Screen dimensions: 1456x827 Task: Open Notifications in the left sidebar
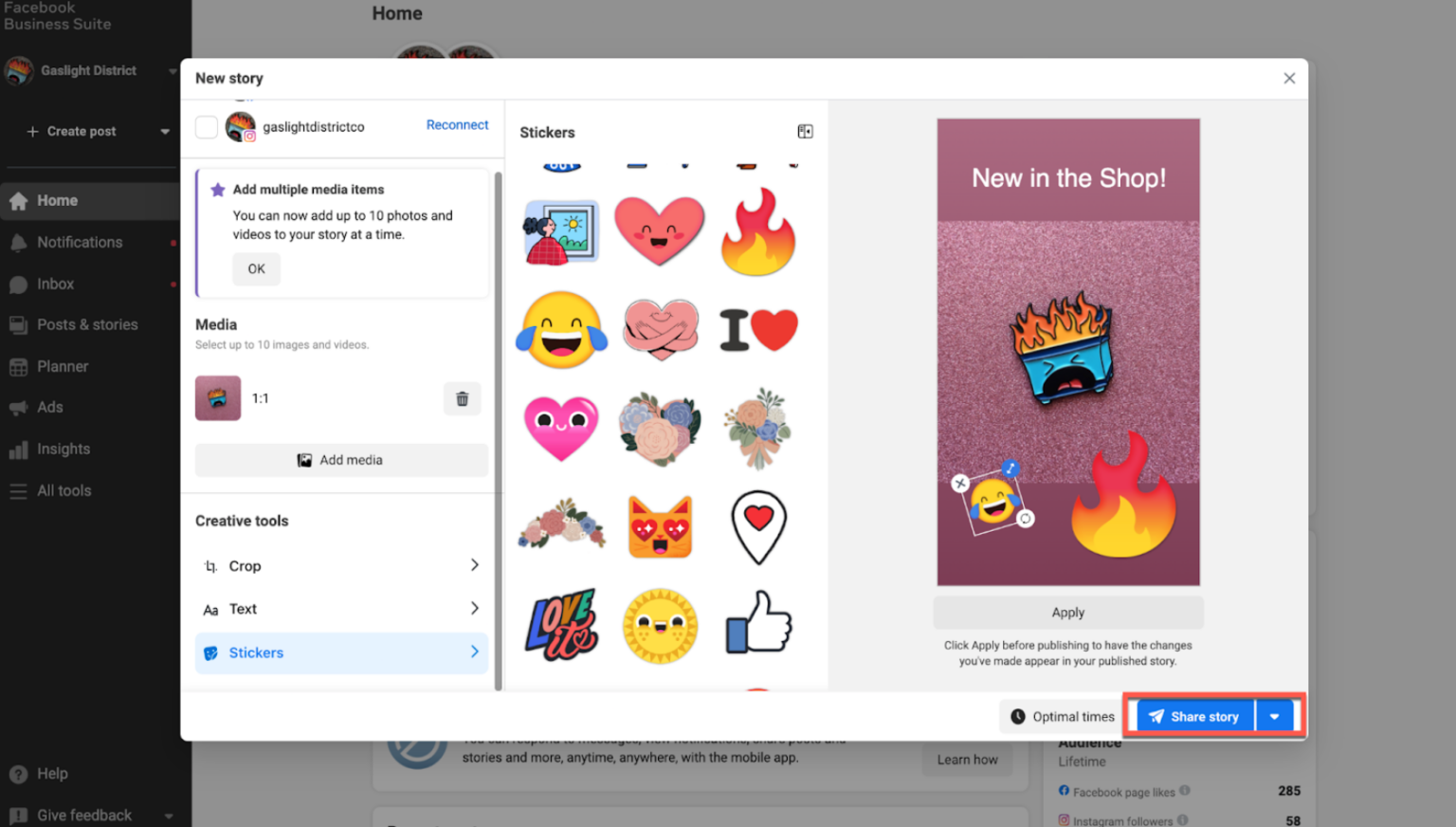point(81,242)
